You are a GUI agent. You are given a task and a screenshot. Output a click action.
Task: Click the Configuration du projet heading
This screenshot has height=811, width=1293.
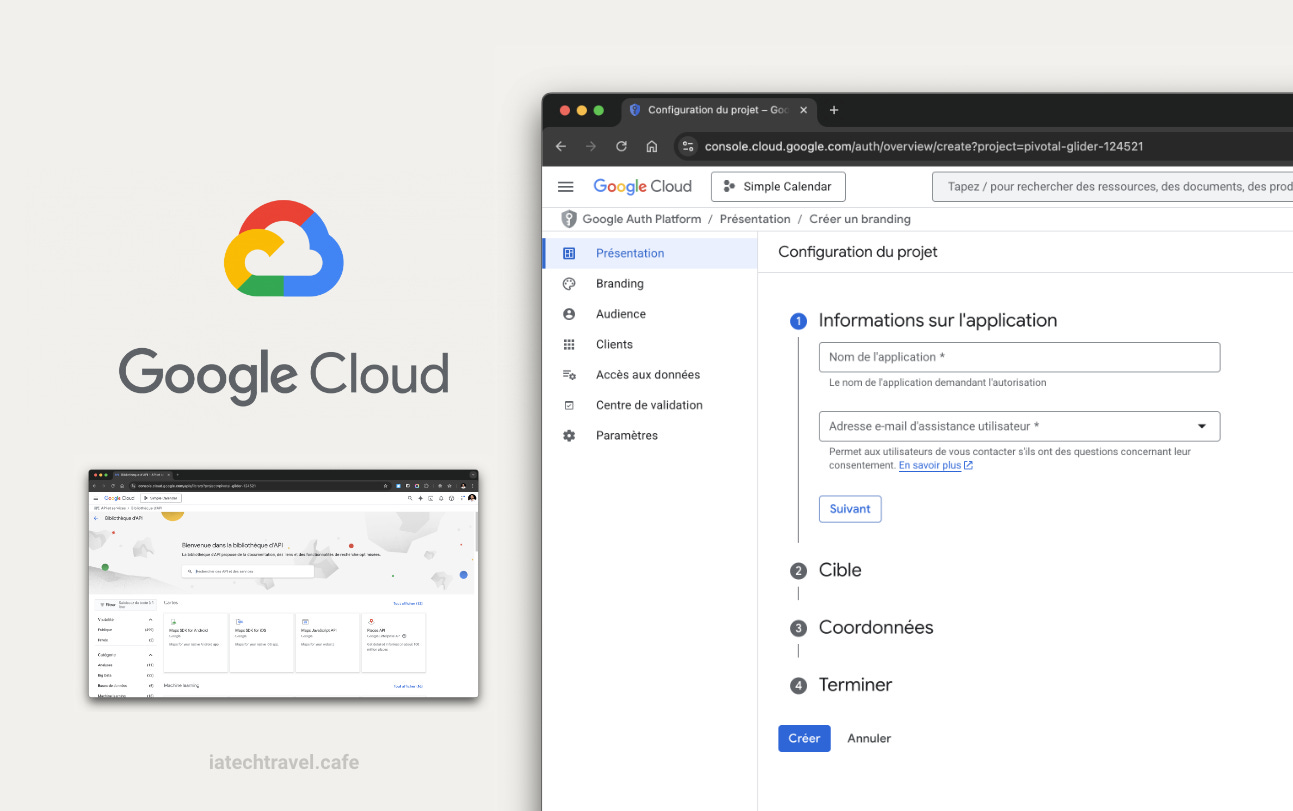(x=858, y=252)
